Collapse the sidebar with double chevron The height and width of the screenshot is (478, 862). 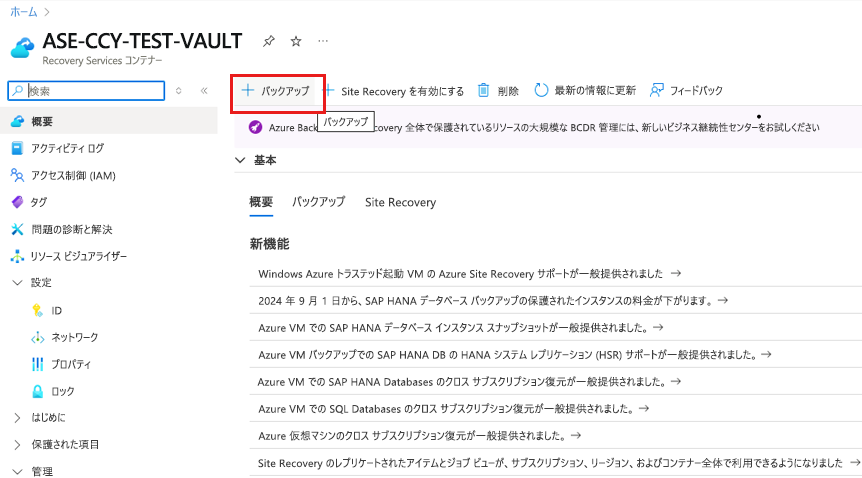click(x=204, y=91)
